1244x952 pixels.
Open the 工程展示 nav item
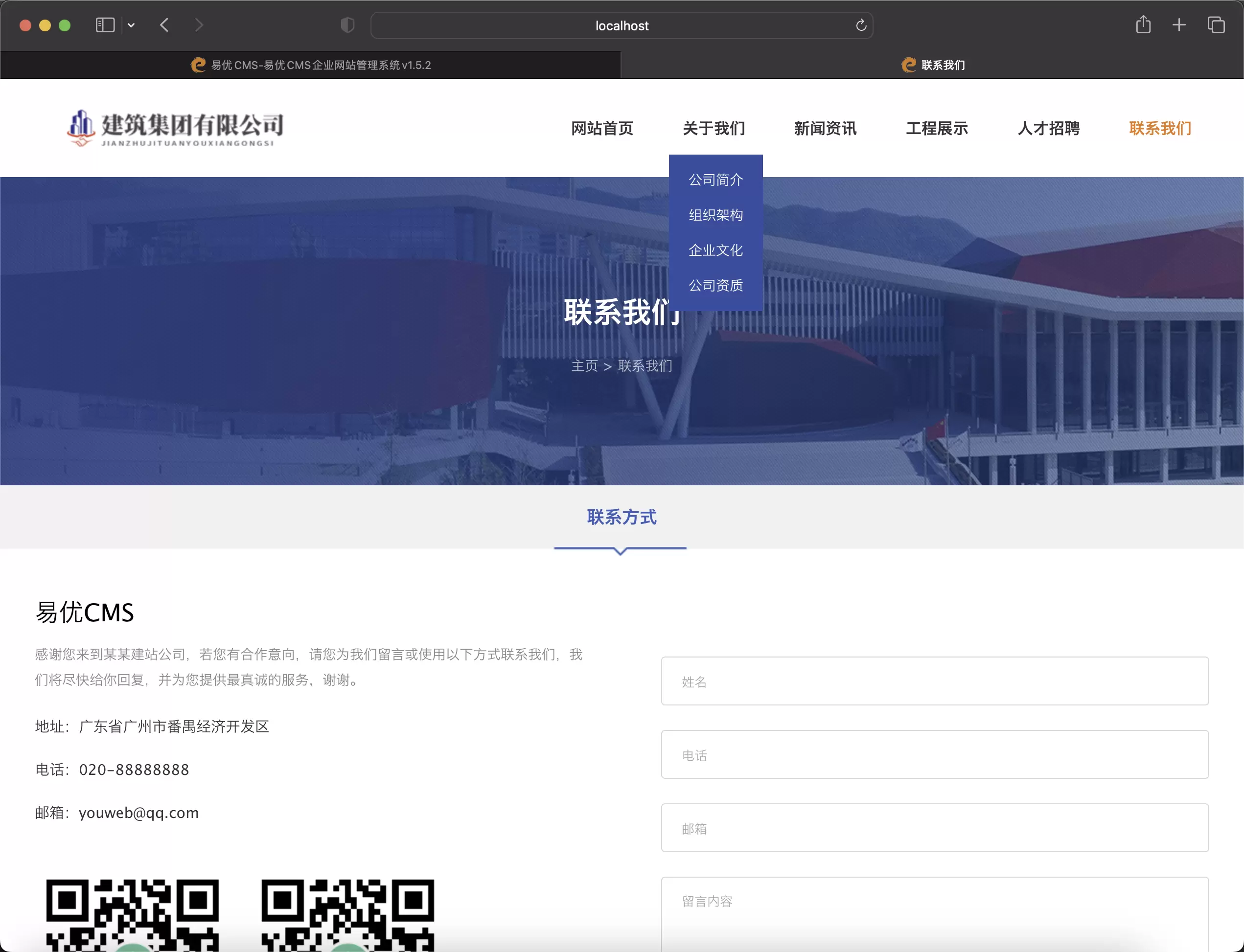click(937, 128)
